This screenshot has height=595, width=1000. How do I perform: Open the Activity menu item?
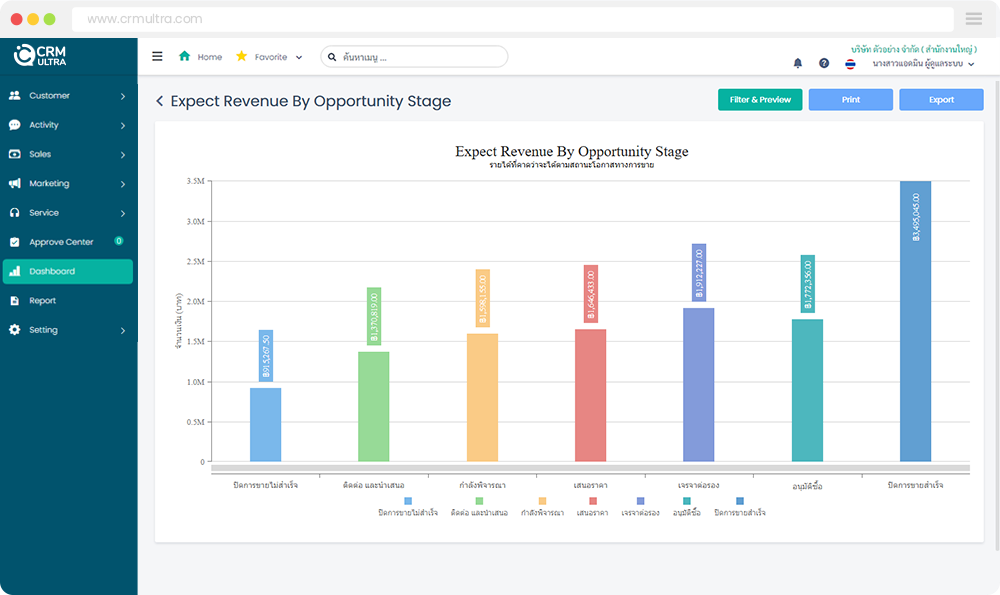[x=68, y=125]
